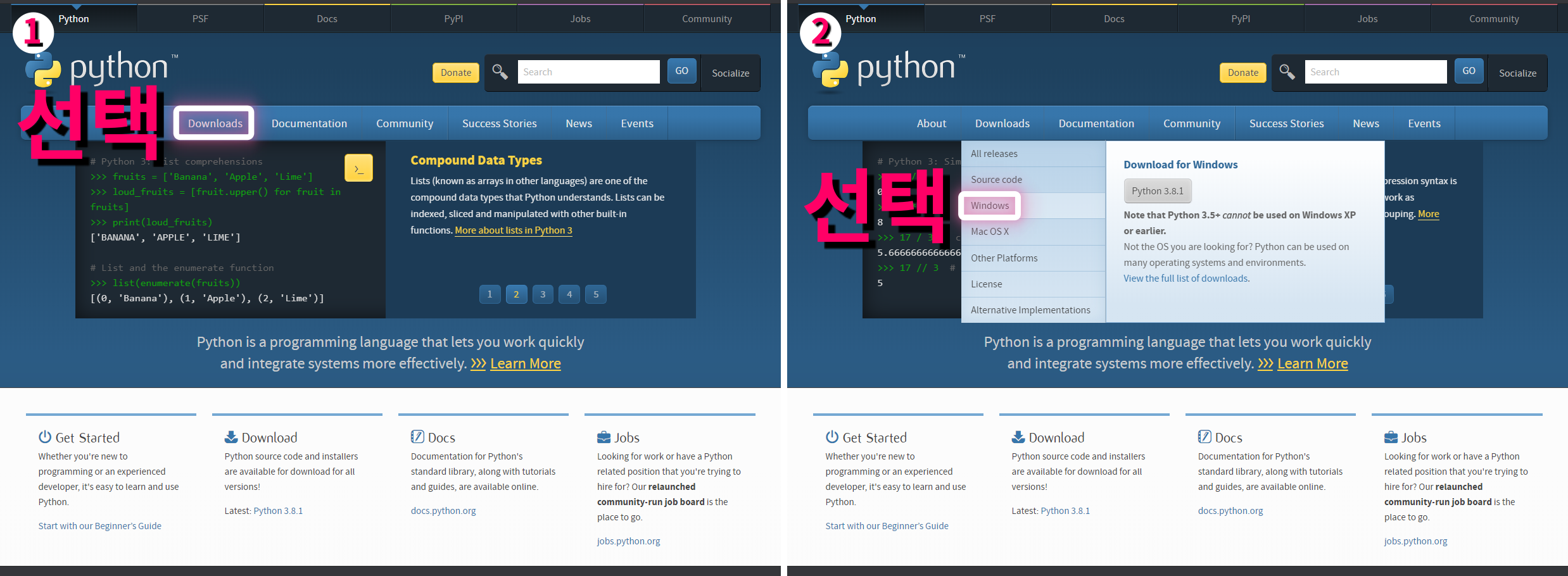
Task: Launch the yellow interactive shell icon
Action: [x=358, y=168]
